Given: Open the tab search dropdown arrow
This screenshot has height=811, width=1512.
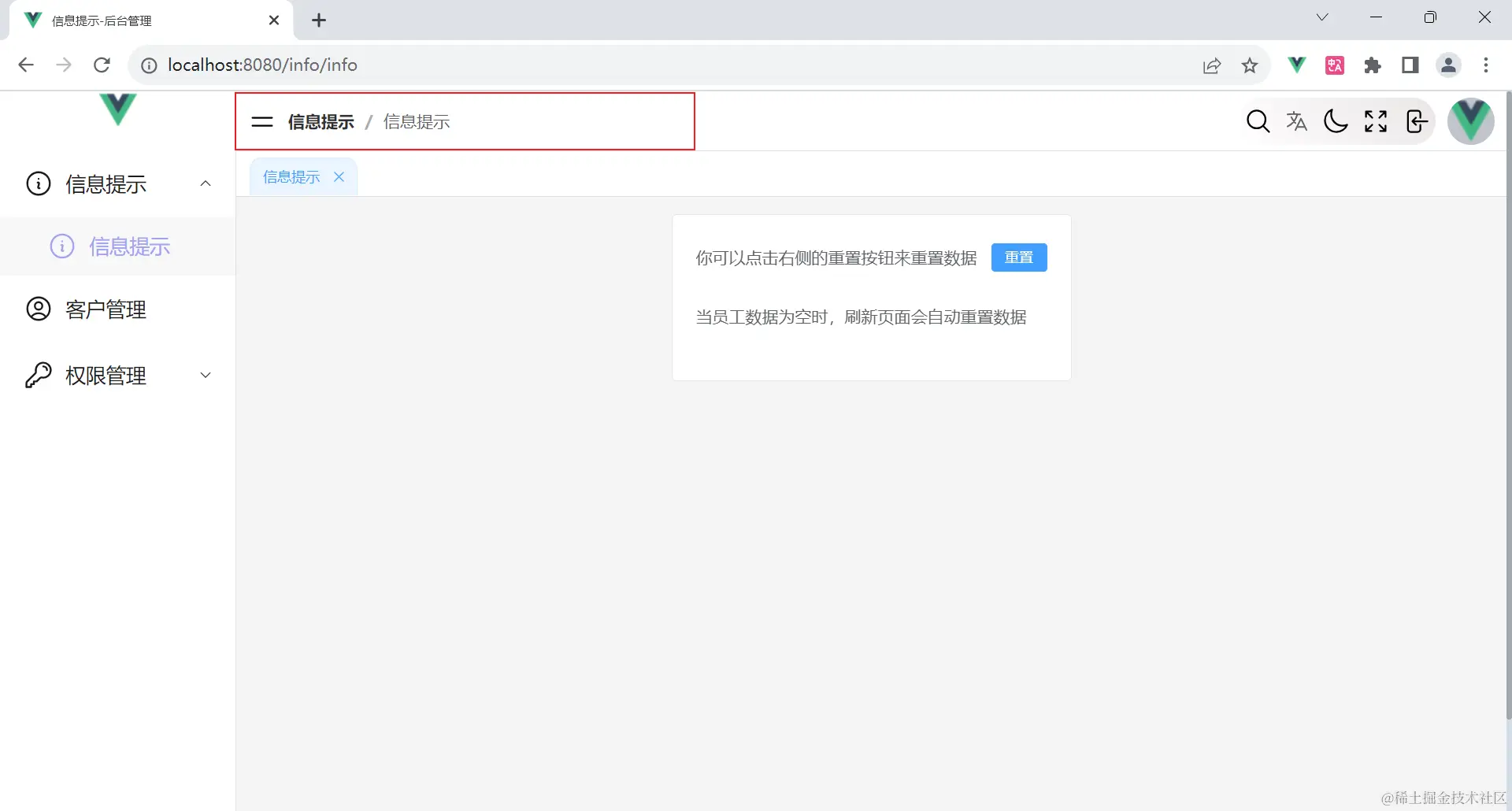Looking at the screenshot, I should [x=1322, y=17].
